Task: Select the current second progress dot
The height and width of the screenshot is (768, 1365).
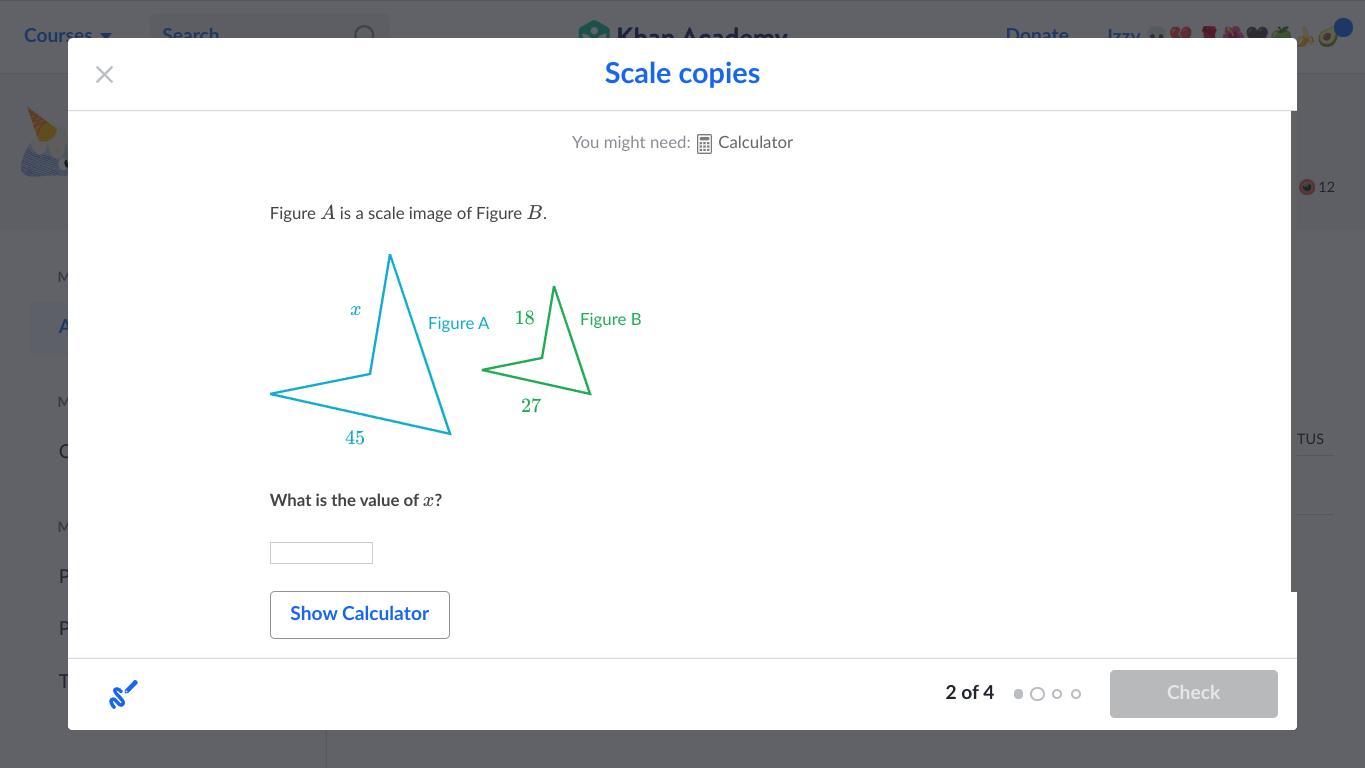Action: tap(1037, 694)
